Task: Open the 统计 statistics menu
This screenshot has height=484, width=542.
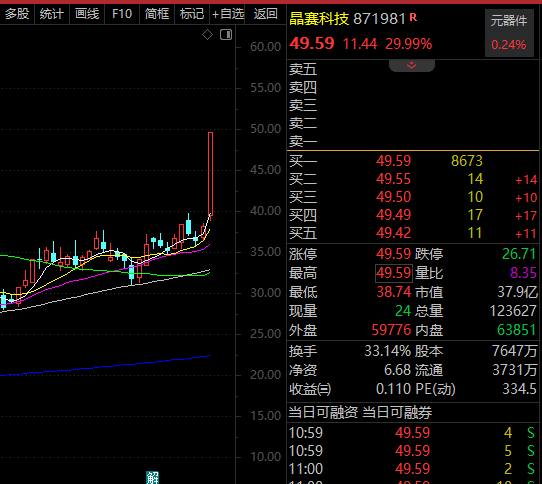Action: tap(52, 14)
